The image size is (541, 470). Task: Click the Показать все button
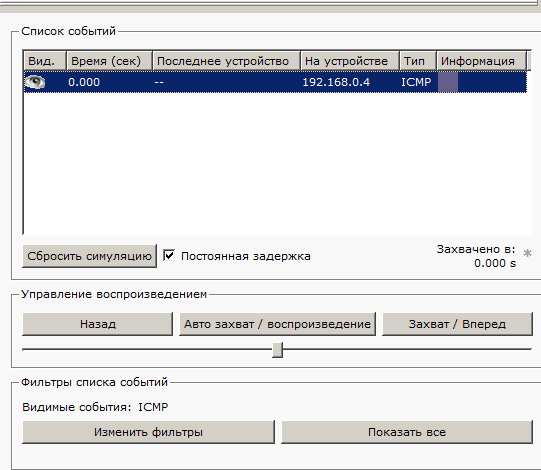407,432
